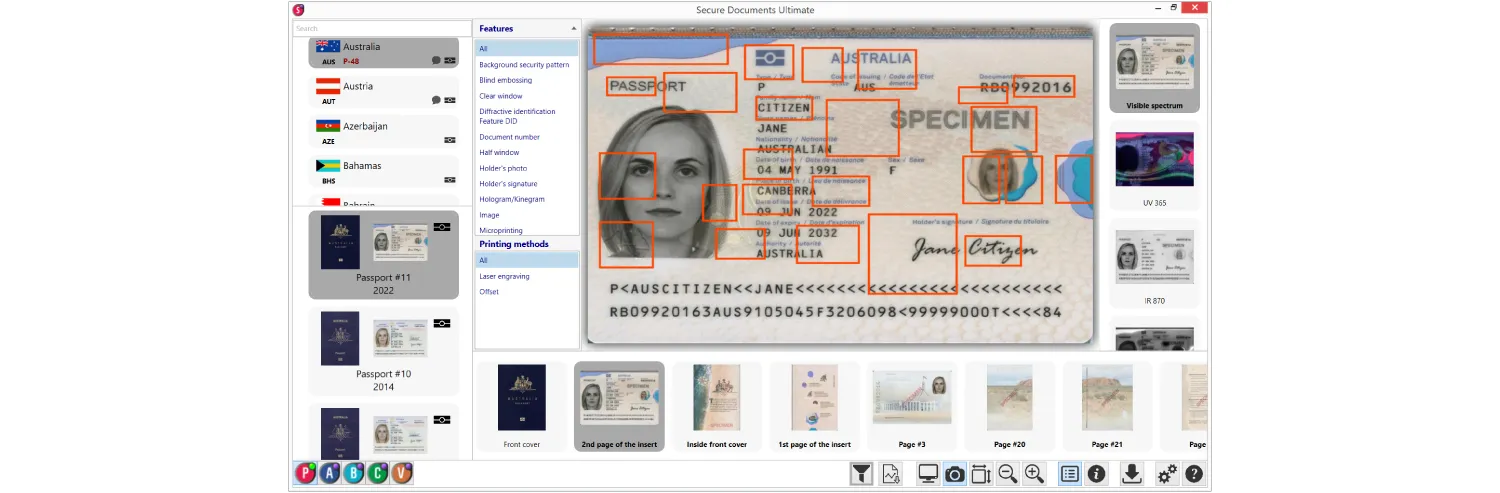Open Page #20 thumbnail
The height and width of the screenshot is (493, 1500).
click(1010, 406)
